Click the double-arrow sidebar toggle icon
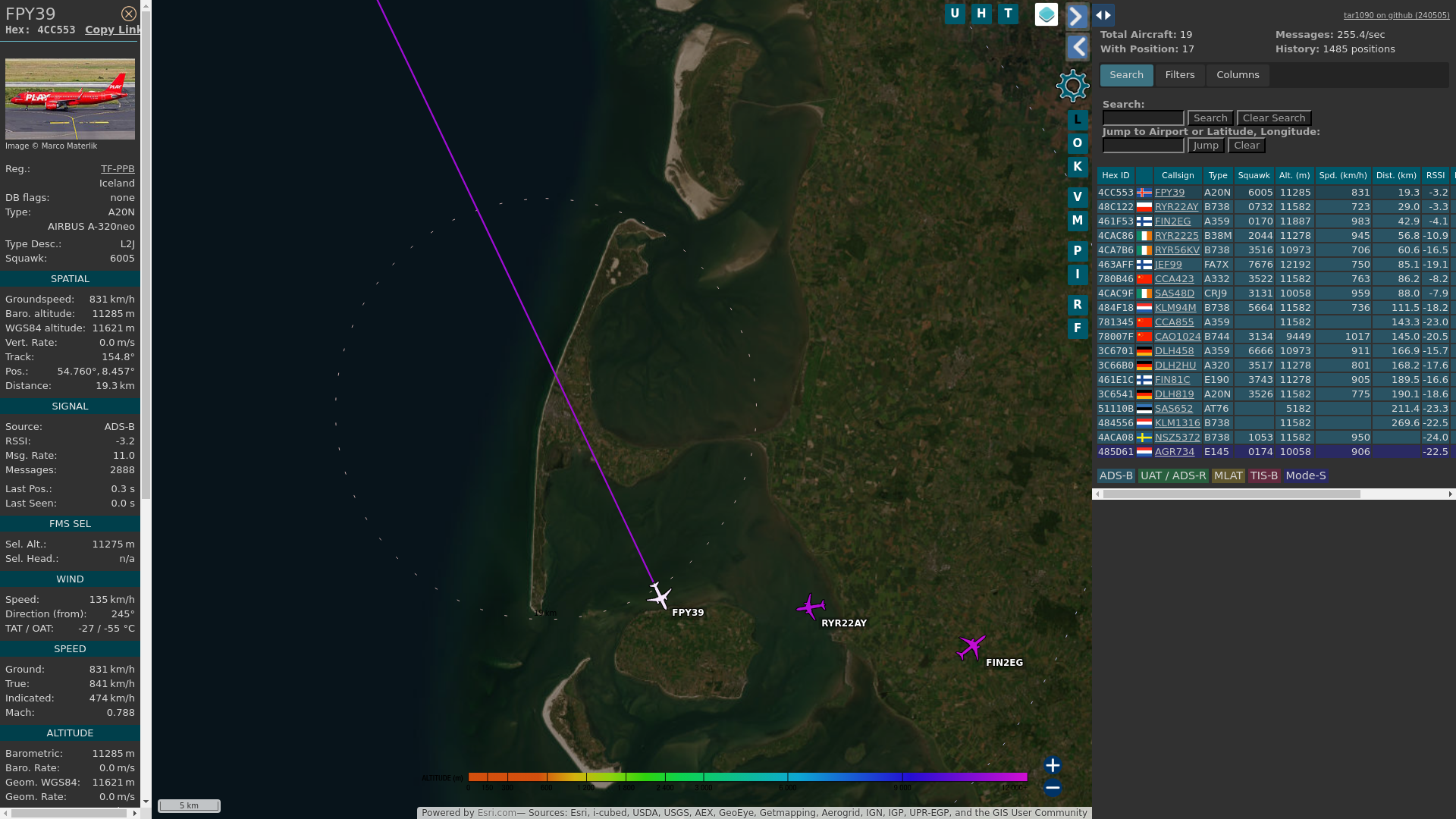1456x819 pixels. pos(1103,15)
